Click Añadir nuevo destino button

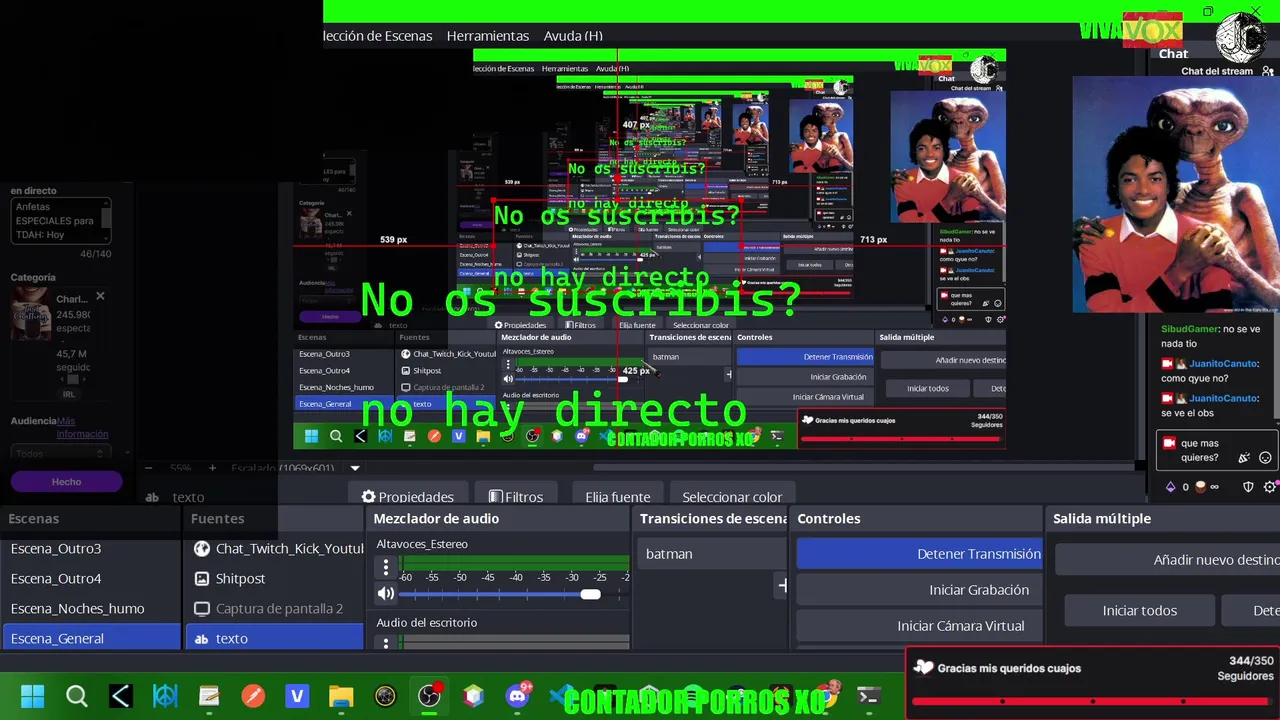point(1168,560)
